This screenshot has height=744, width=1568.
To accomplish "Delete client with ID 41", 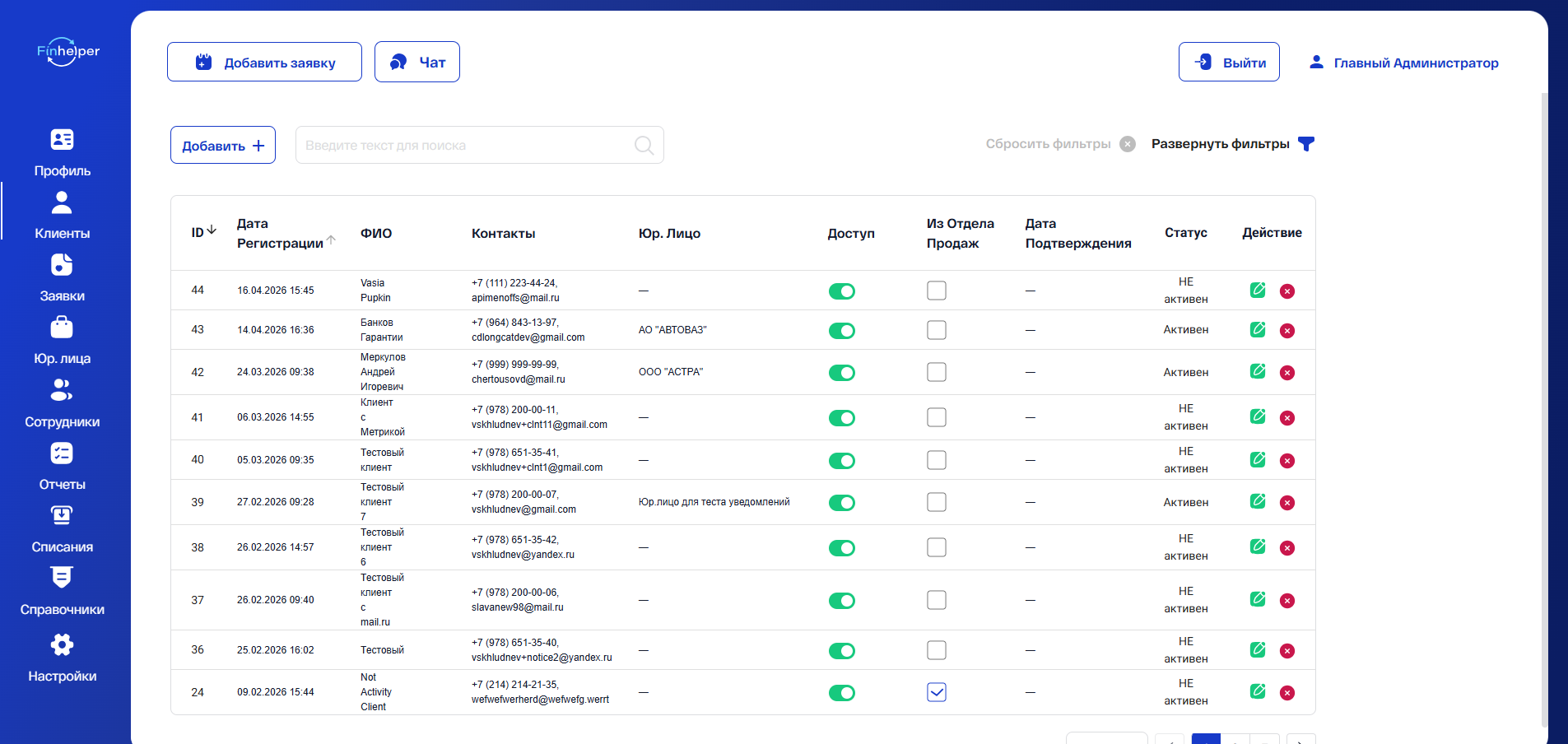I will [x=1287, y=418].
